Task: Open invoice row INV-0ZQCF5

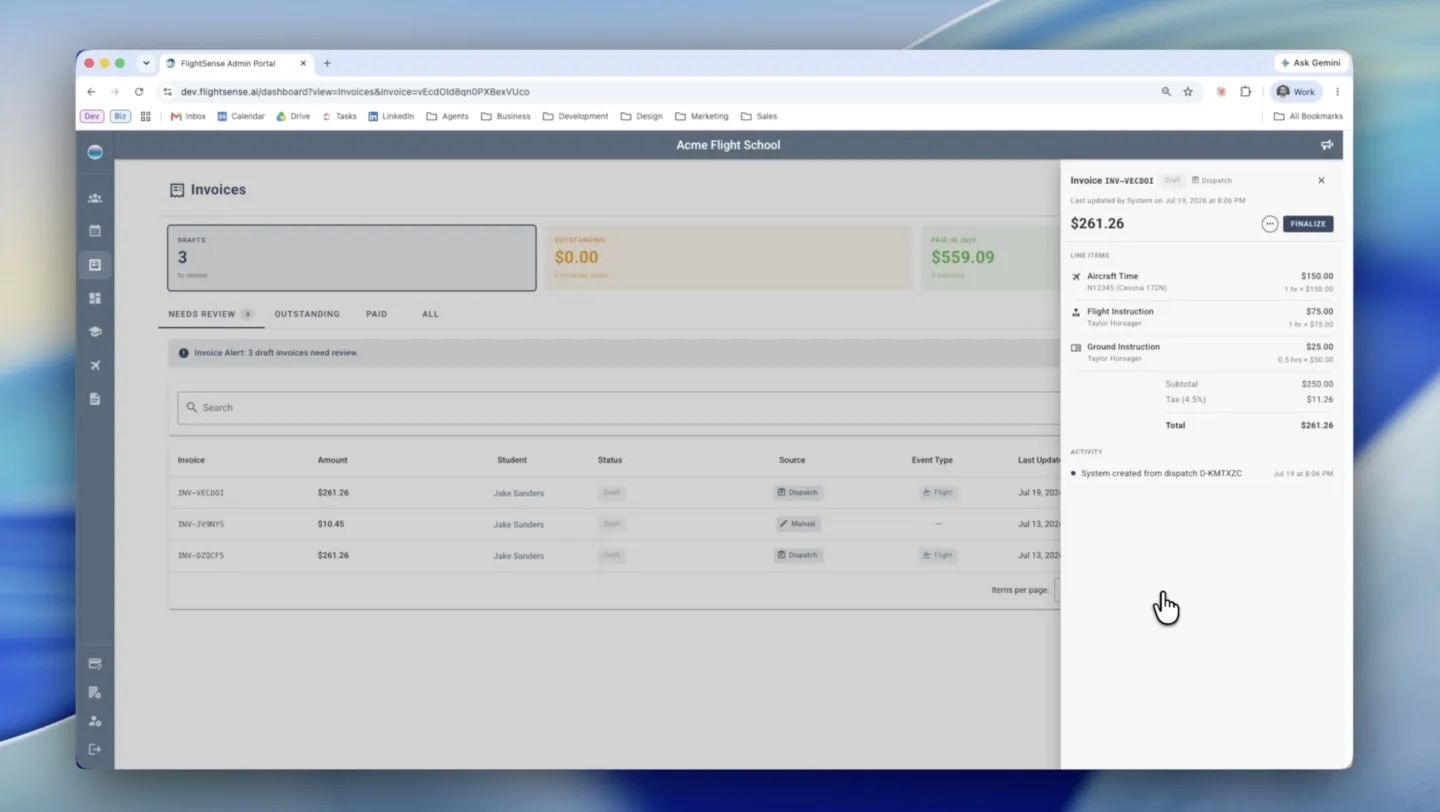Action: coord(614,555)
